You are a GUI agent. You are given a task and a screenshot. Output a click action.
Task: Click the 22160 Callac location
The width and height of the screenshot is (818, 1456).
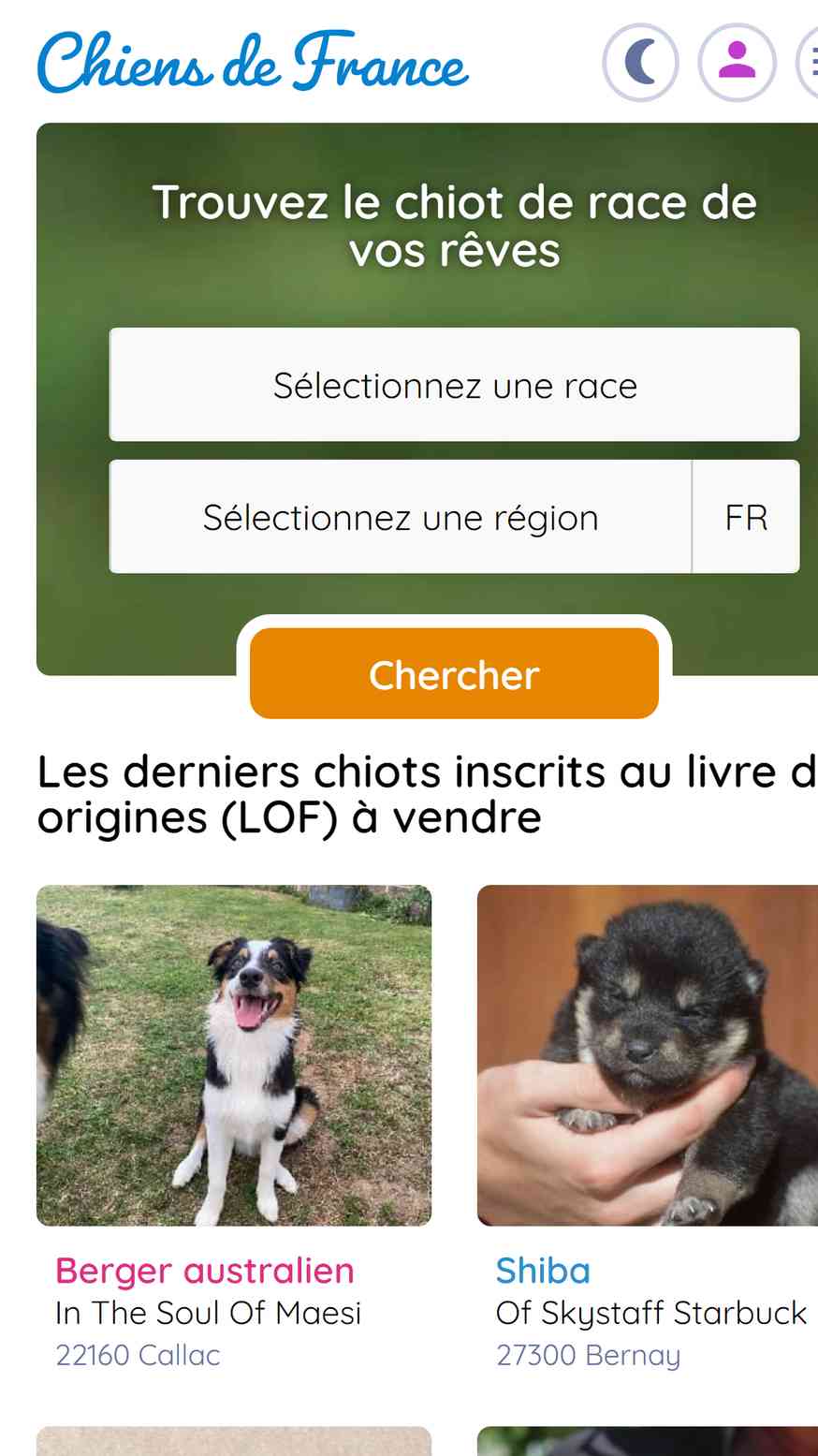139,1355
